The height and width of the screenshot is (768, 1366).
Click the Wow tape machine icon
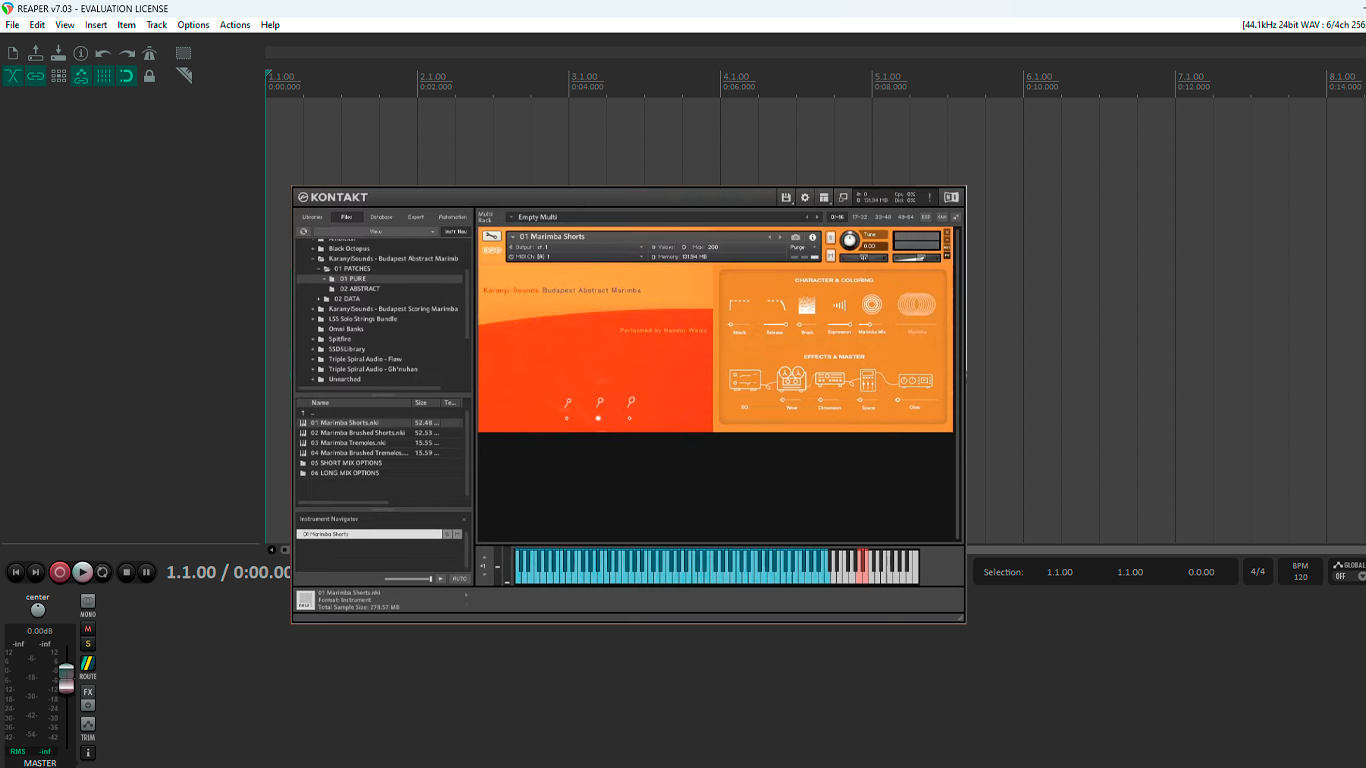pos(792,379)
